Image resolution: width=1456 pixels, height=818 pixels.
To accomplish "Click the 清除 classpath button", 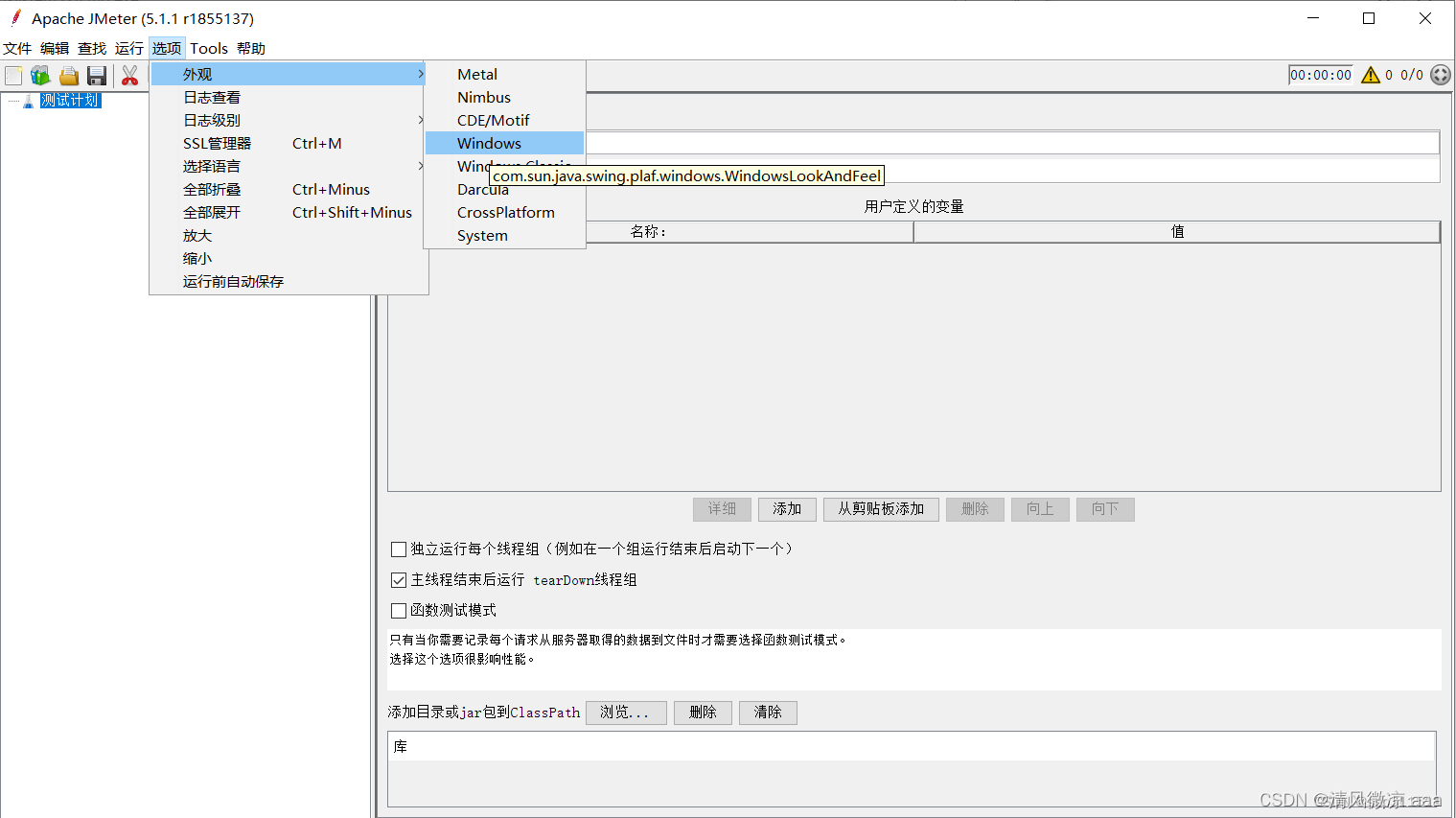I will (768, 713).
